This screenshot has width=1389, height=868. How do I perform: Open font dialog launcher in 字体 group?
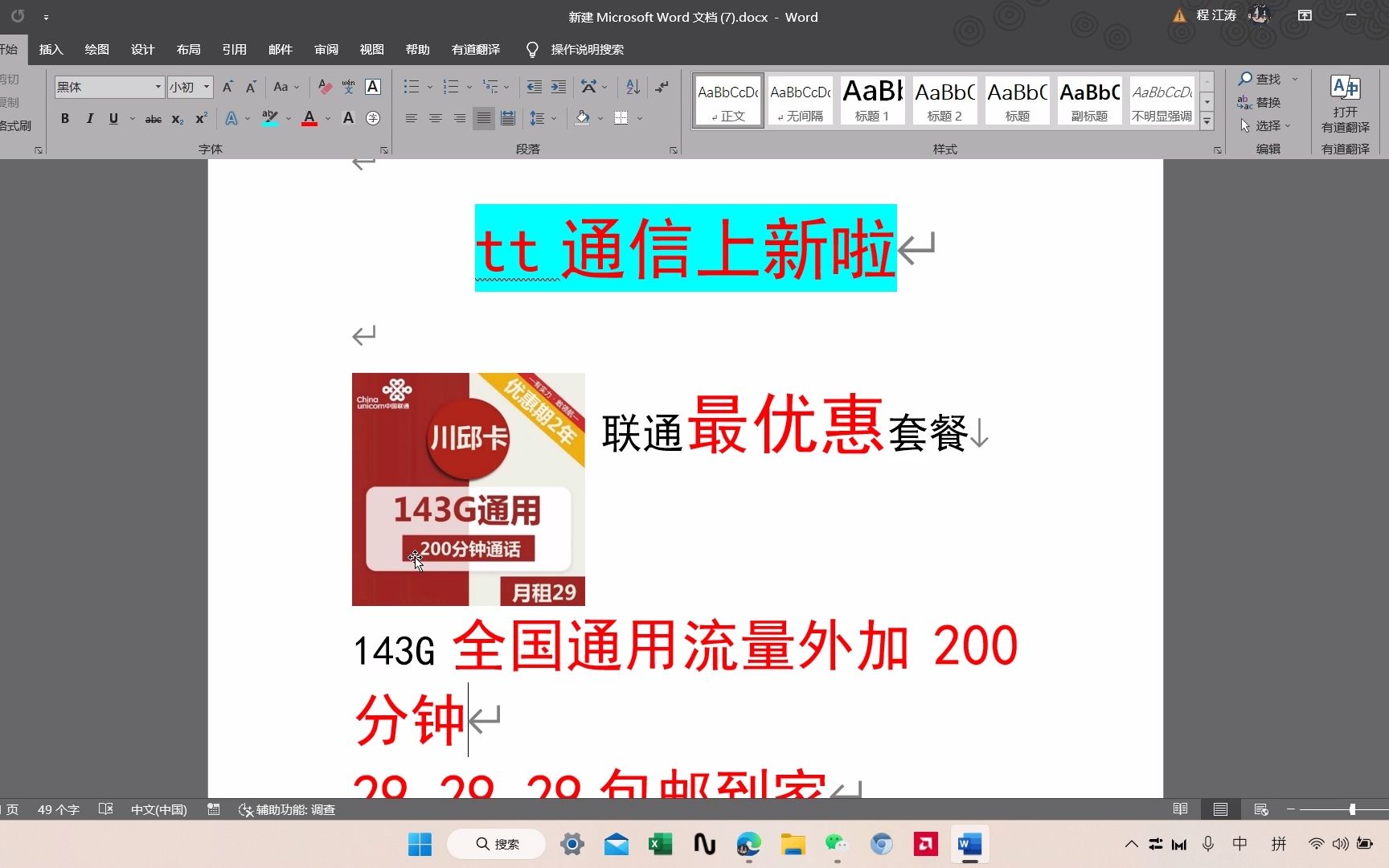384,150
